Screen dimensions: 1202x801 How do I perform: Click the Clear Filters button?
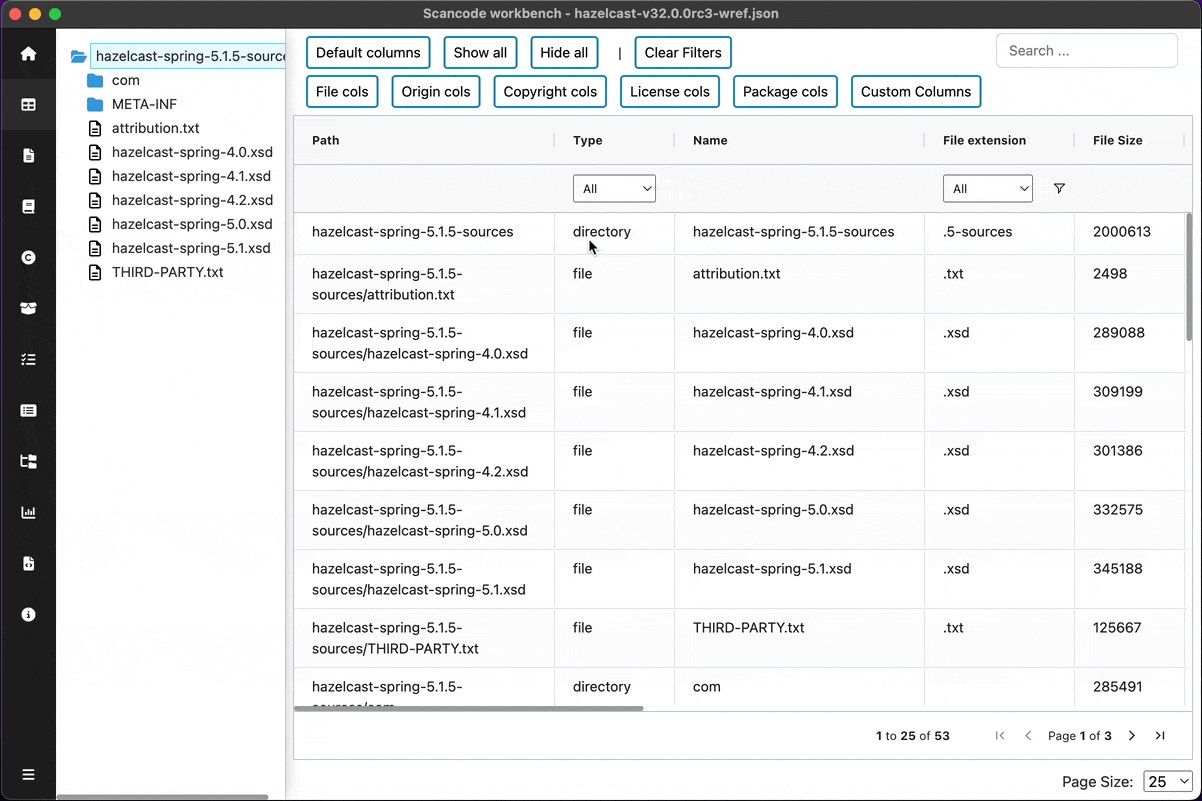683,53
